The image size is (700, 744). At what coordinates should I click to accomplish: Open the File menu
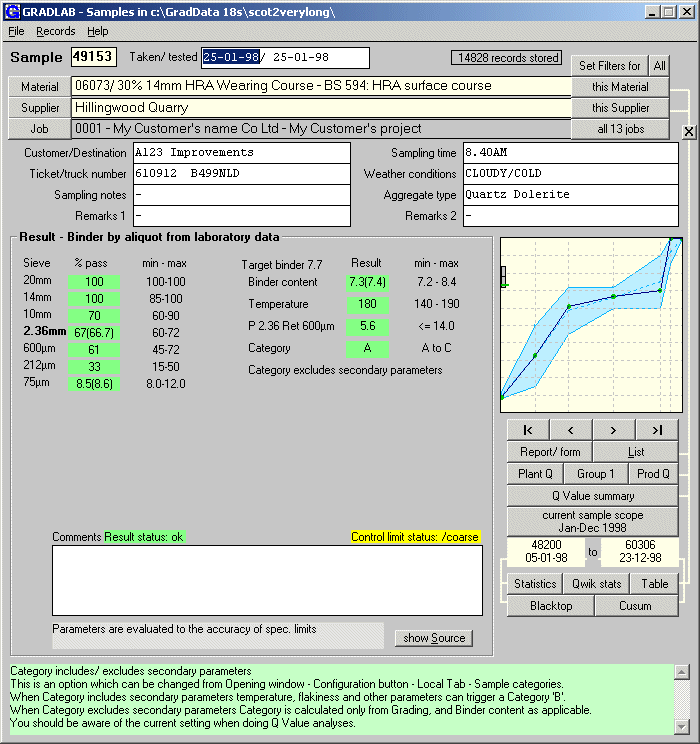coord(16,31)
